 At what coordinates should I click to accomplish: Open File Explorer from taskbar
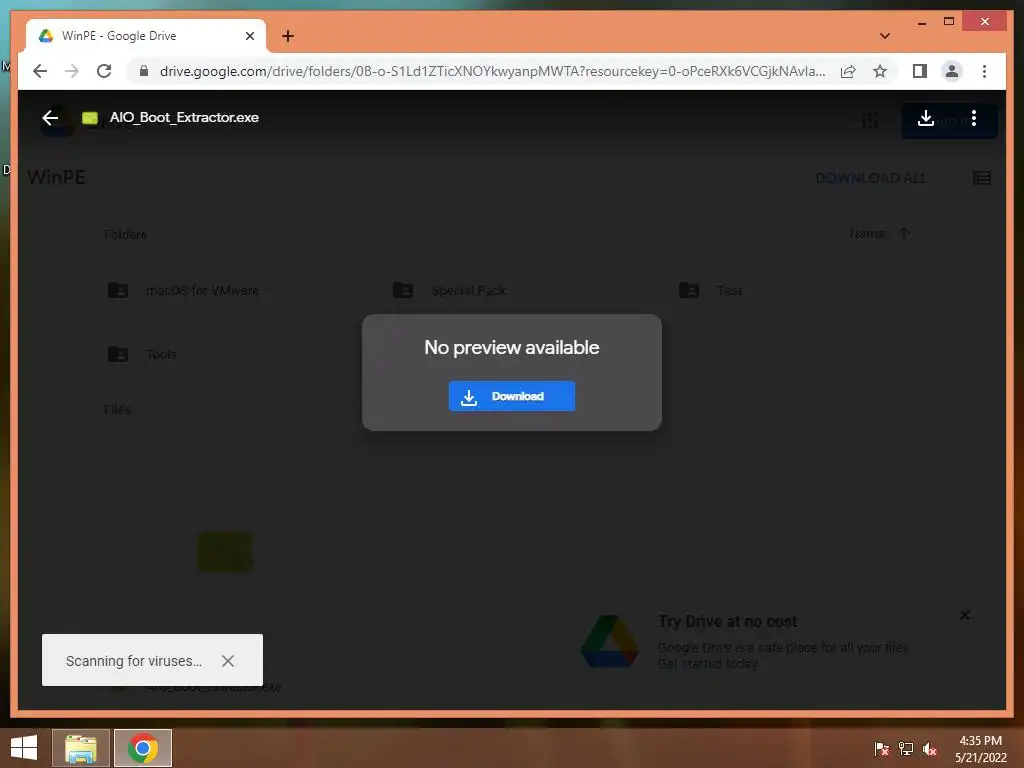[x=80, y=748]
